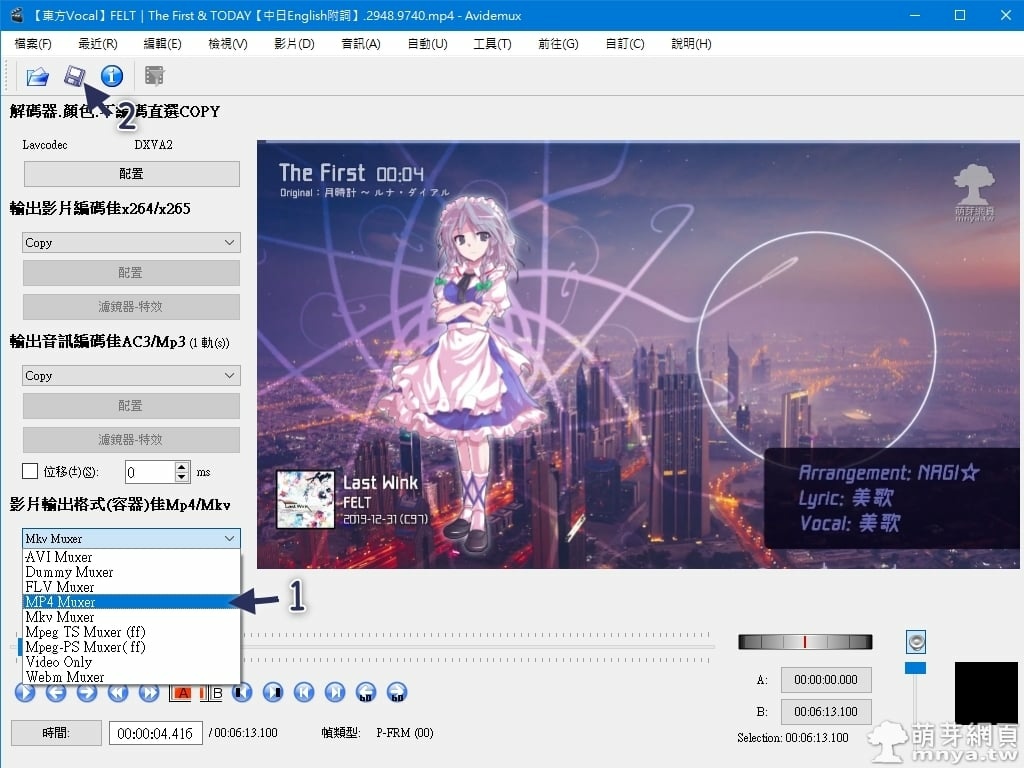Increase the audio shift value with up arrow
This screenshot has width=1024, height=768.
pos(182,466)
